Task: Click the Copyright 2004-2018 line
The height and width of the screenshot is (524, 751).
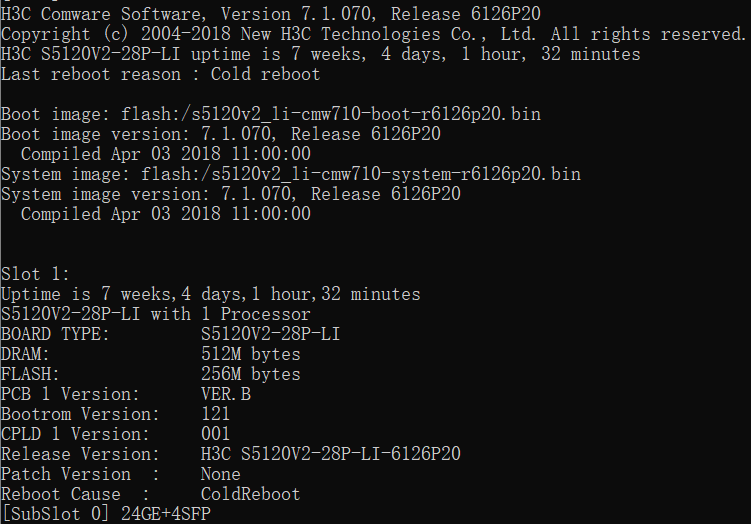Action: (372, 33)
